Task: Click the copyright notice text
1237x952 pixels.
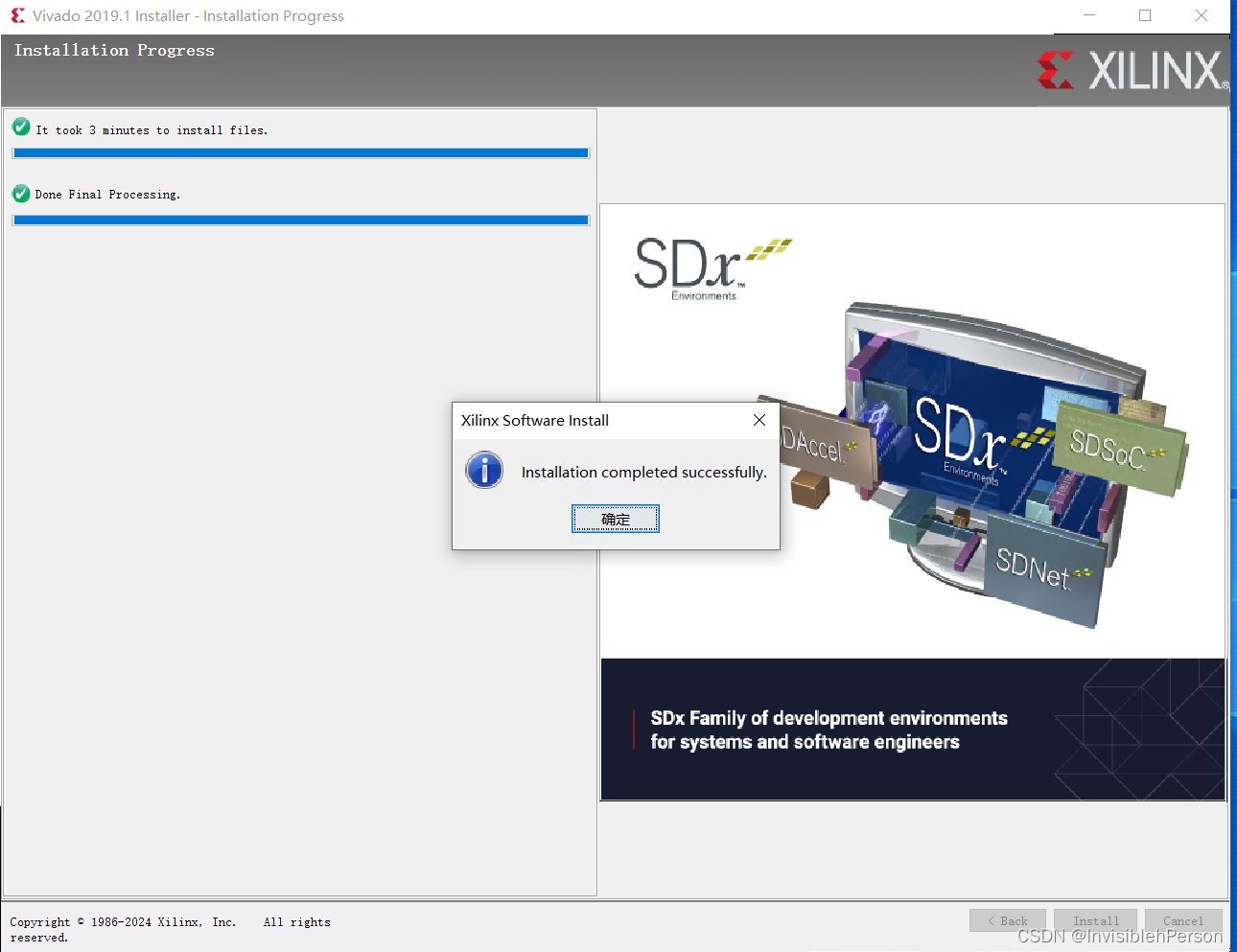Action: [x=171, y=929]
